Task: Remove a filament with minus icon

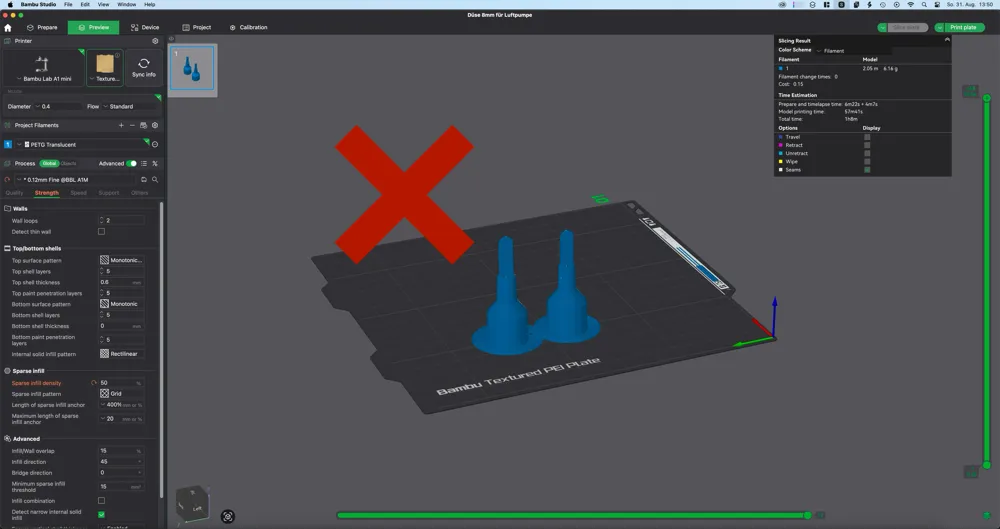Action: 132,125
